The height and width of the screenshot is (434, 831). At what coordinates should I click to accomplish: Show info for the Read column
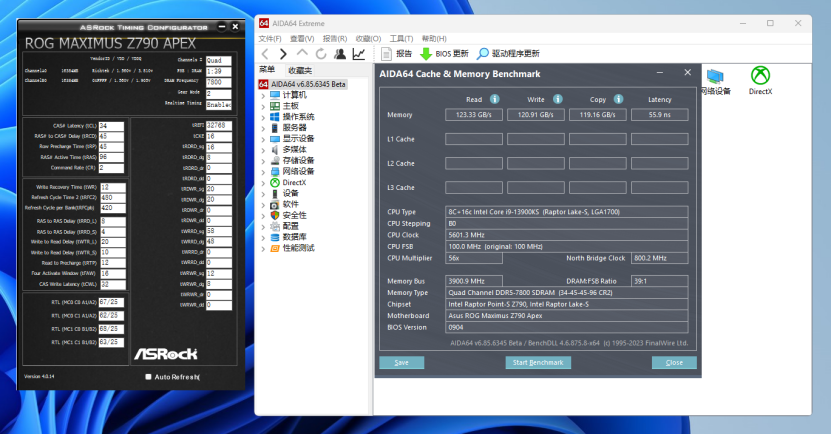point(494,99)
